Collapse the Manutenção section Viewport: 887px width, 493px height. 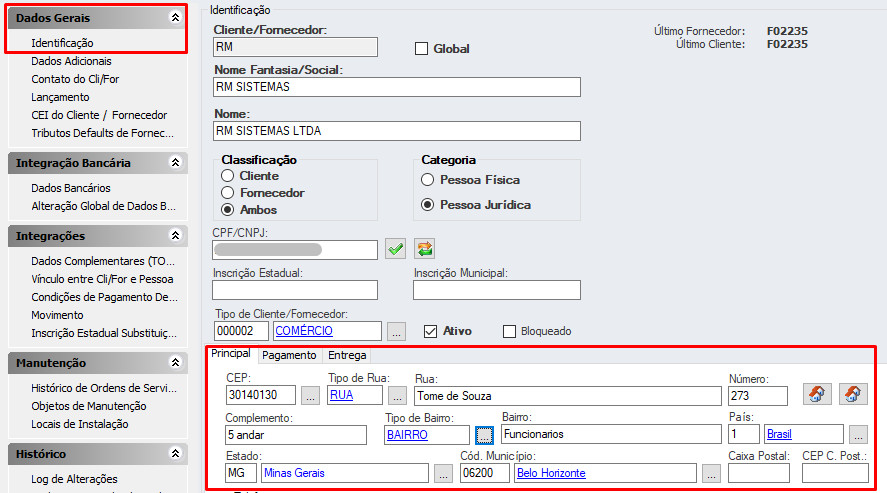pyautogui.click(x=175, y=362)
